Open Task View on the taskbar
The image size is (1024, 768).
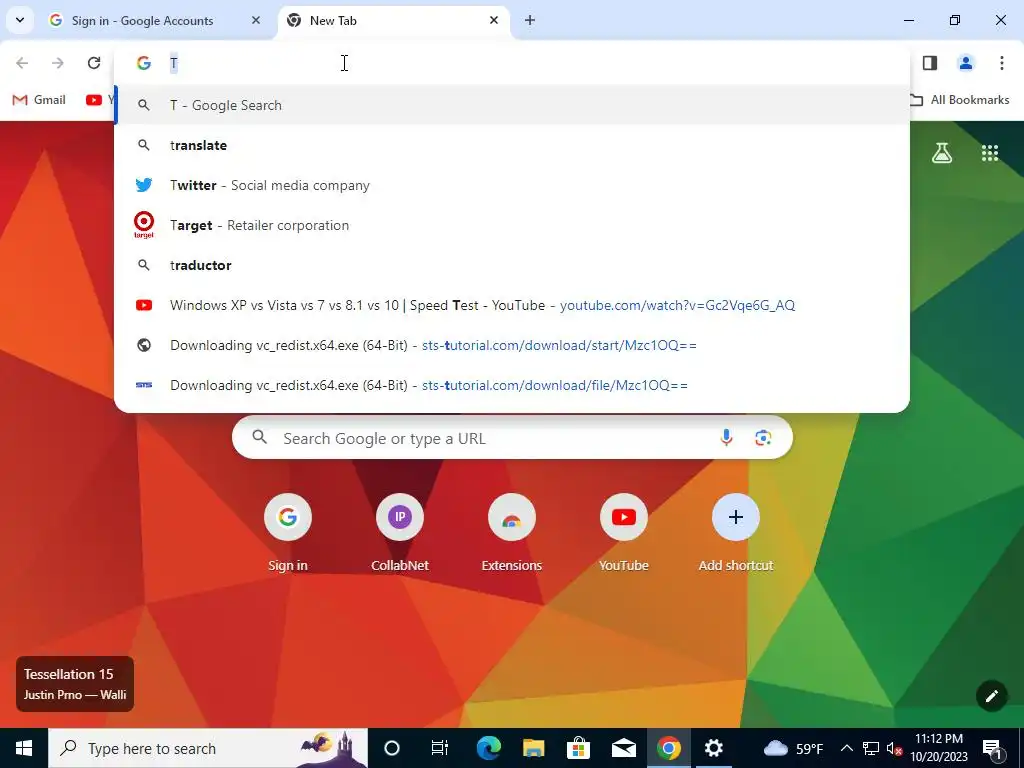click(440, 748)
